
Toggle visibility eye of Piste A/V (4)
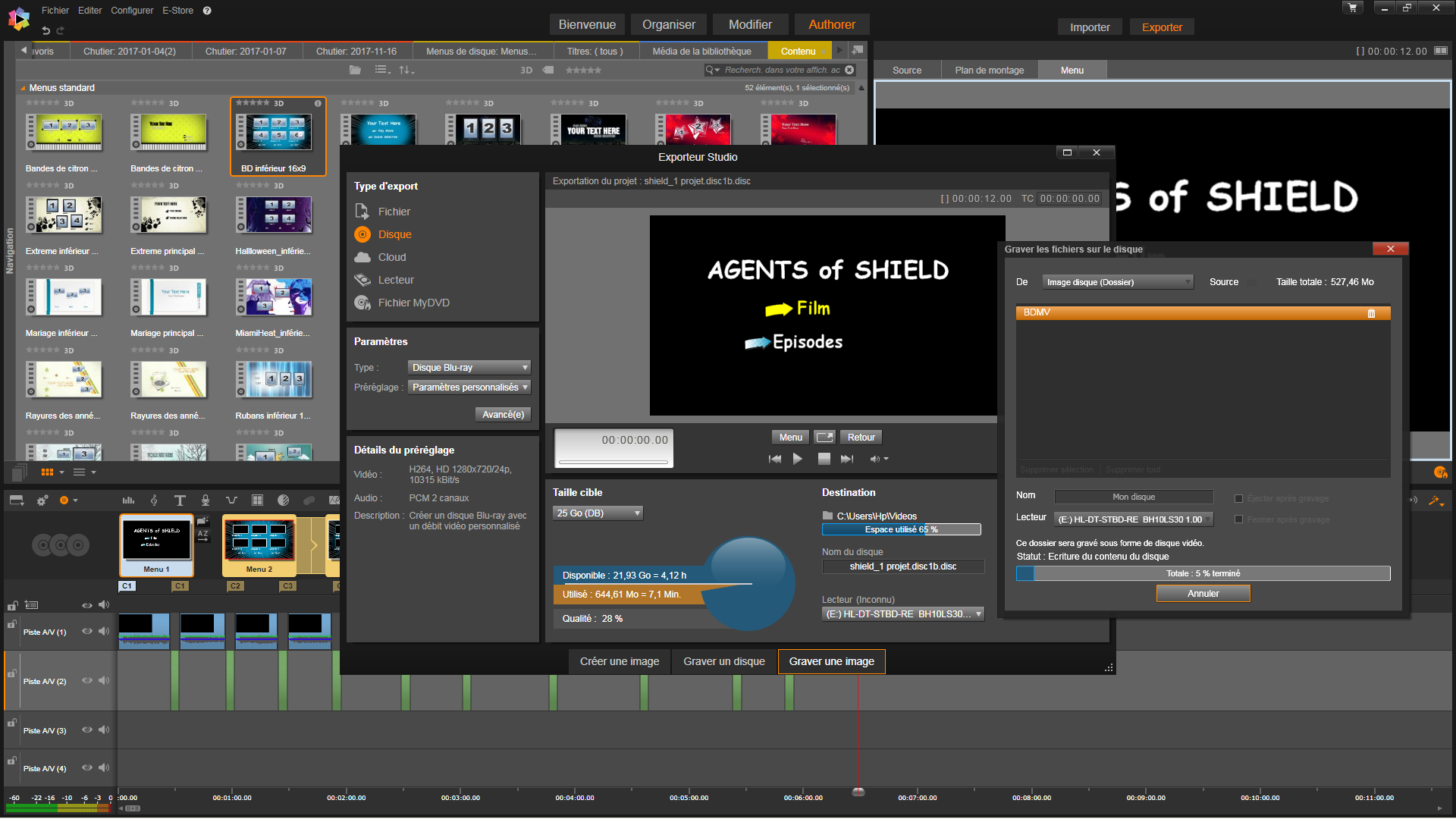tap(87, 768)
